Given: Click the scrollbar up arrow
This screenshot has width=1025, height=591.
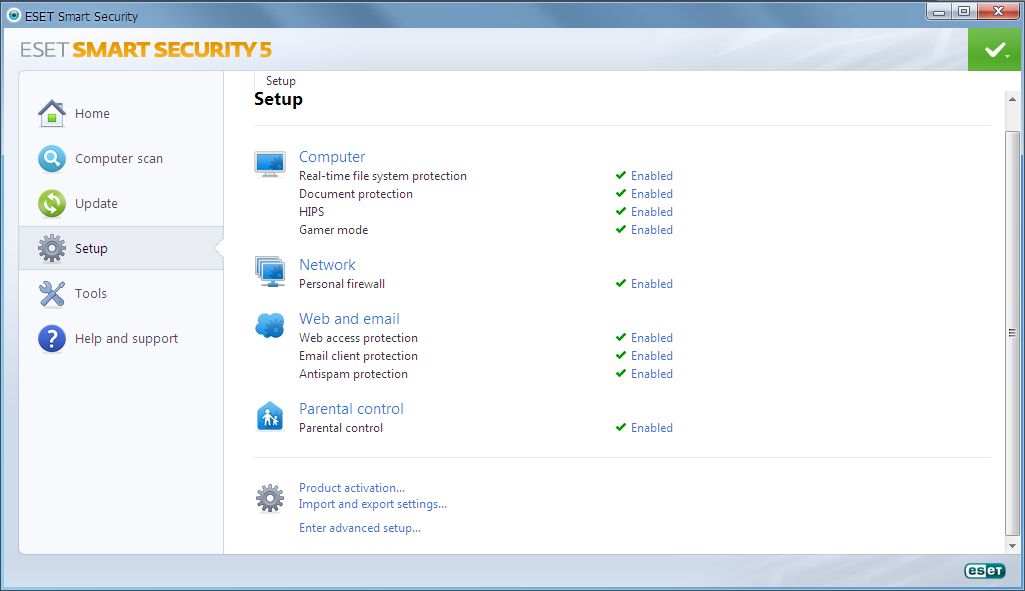Looking at the screenshot, I should click(x=1013, y=99).
